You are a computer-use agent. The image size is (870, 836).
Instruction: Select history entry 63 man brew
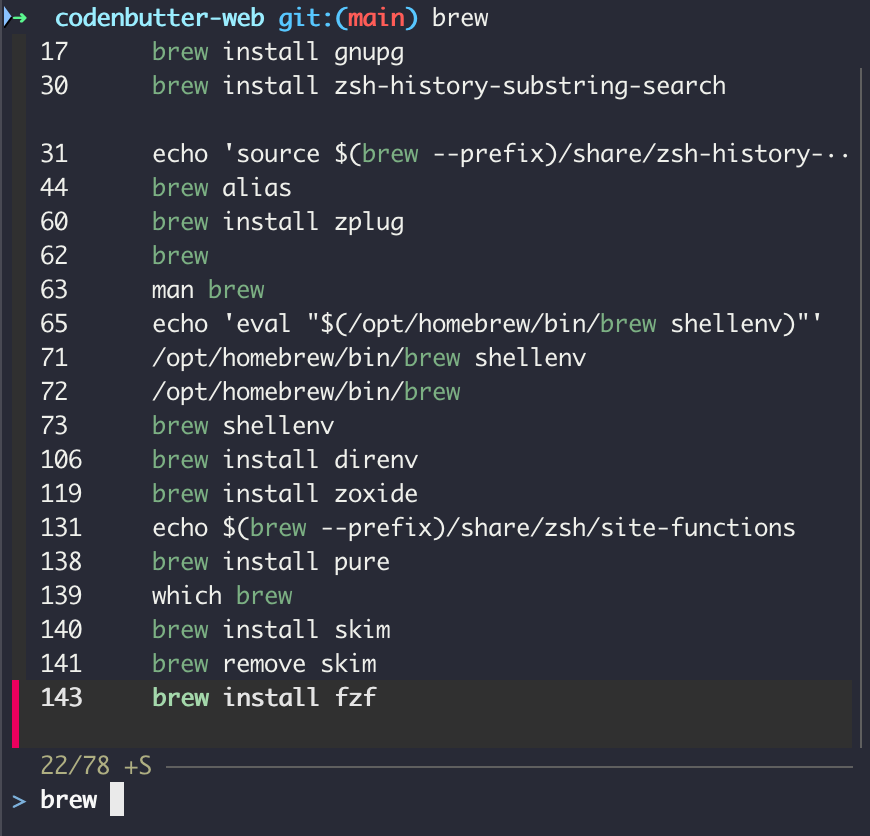click(x=207, y=290)
